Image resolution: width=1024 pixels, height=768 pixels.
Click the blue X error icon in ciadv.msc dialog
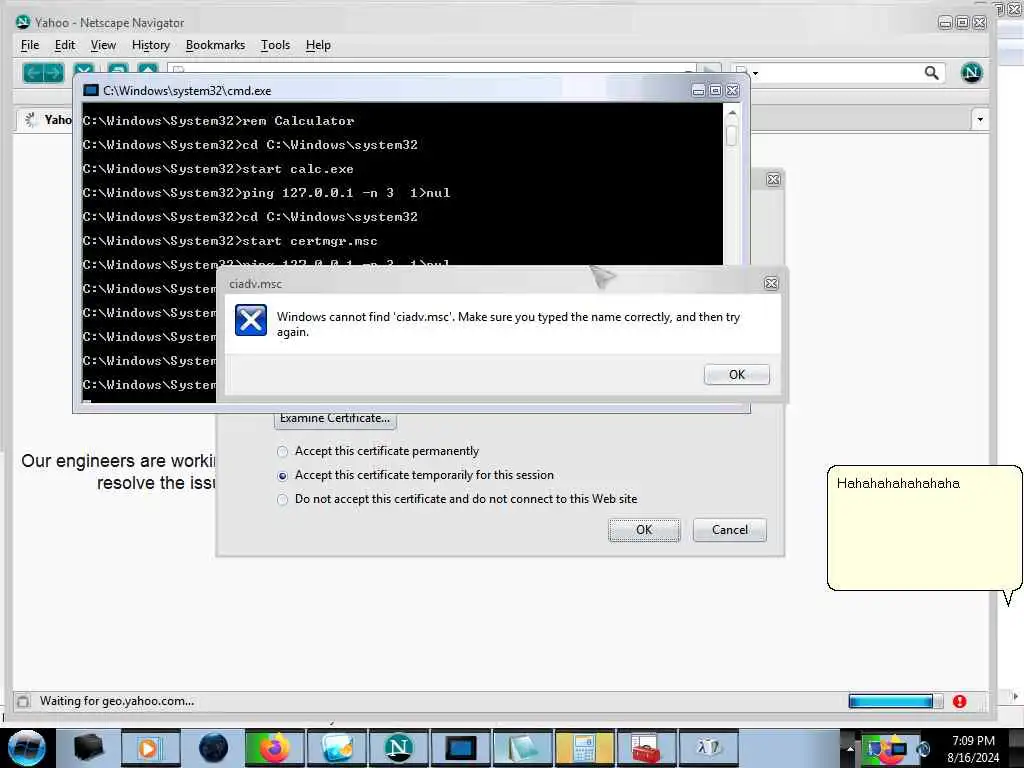[251, 320]
